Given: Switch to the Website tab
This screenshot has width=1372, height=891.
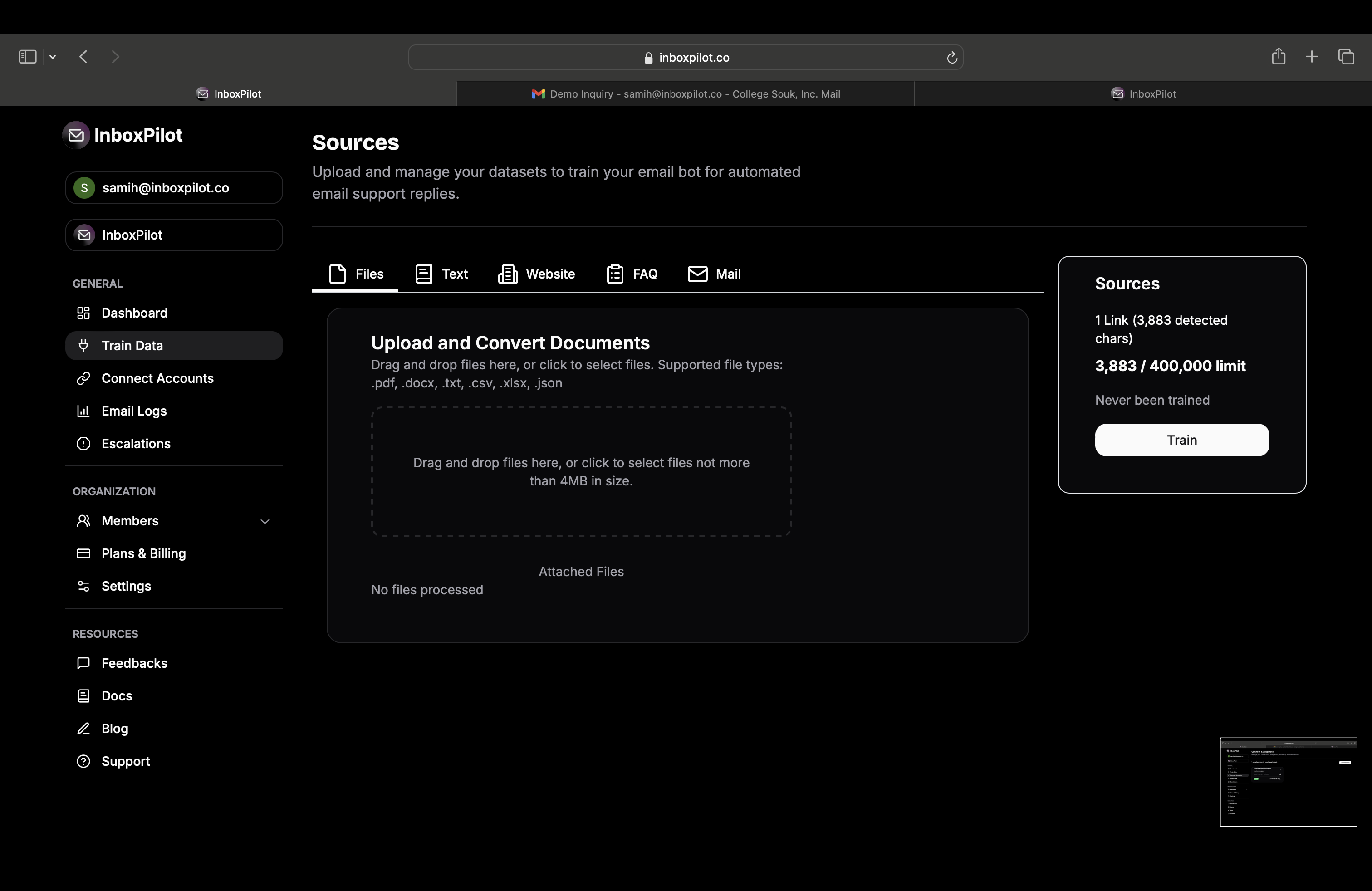Looking at the screenshot, I should pos(550,273).
